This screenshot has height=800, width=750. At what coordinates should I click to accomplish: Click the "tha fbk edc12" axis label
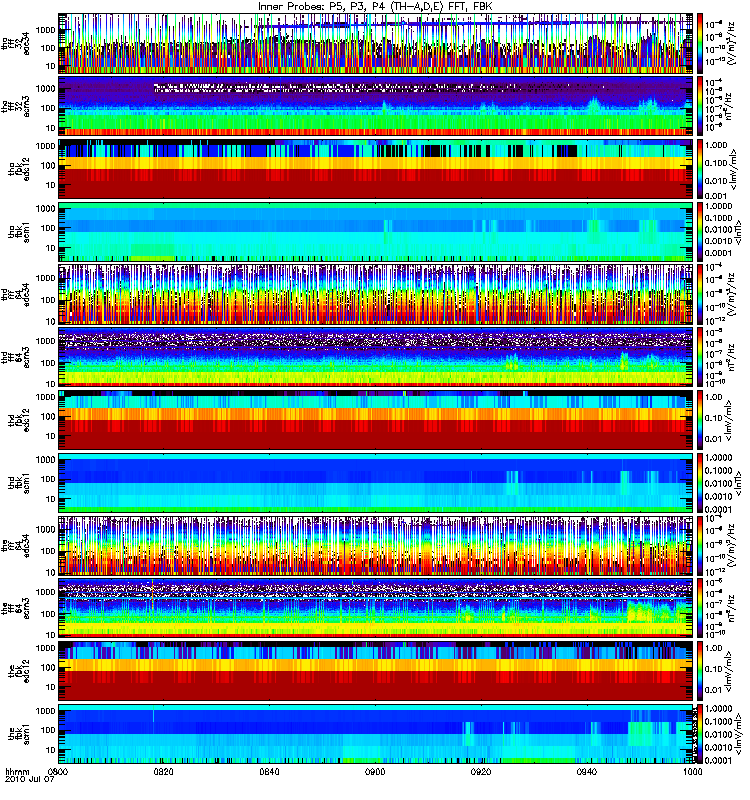coord(19,169)
